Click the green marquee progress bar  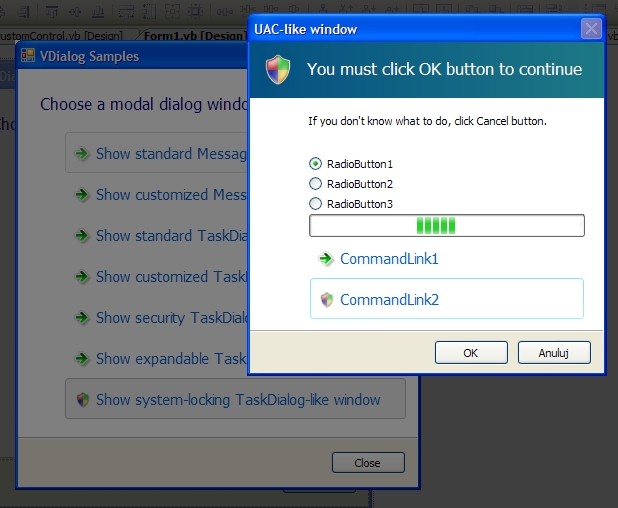coord(447,225)
